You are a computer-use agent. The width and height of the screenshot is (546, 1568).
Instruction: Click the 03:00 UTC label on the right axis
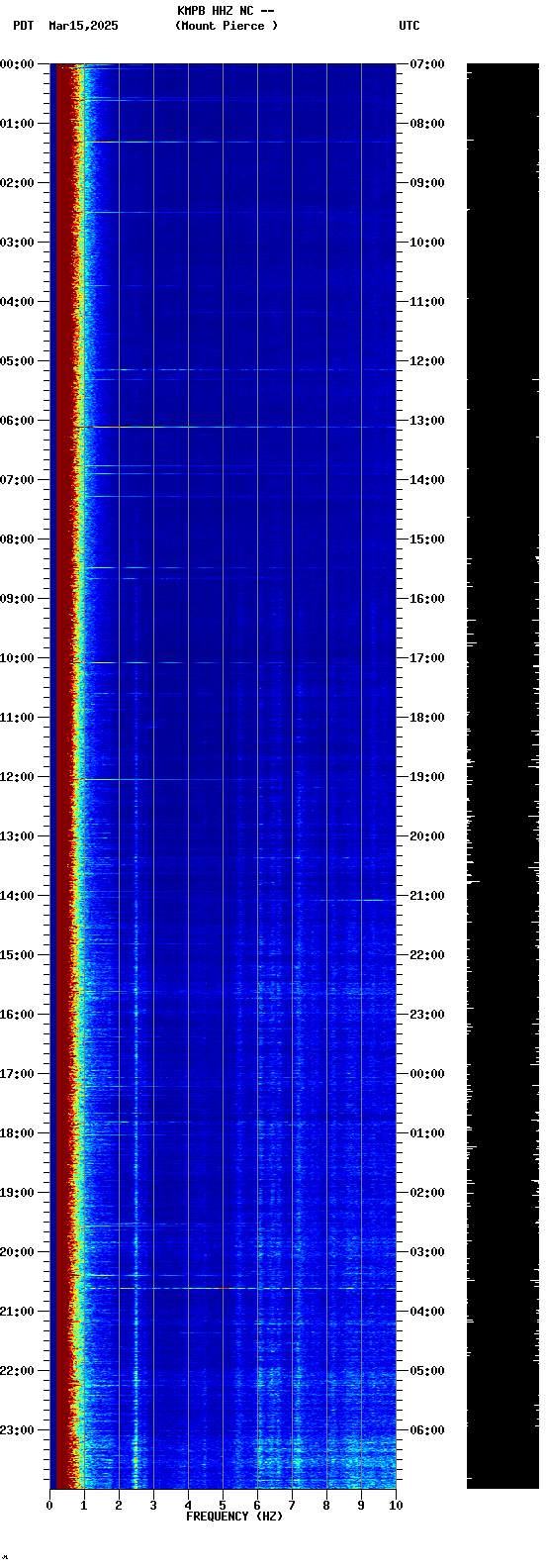[427, 1252]
